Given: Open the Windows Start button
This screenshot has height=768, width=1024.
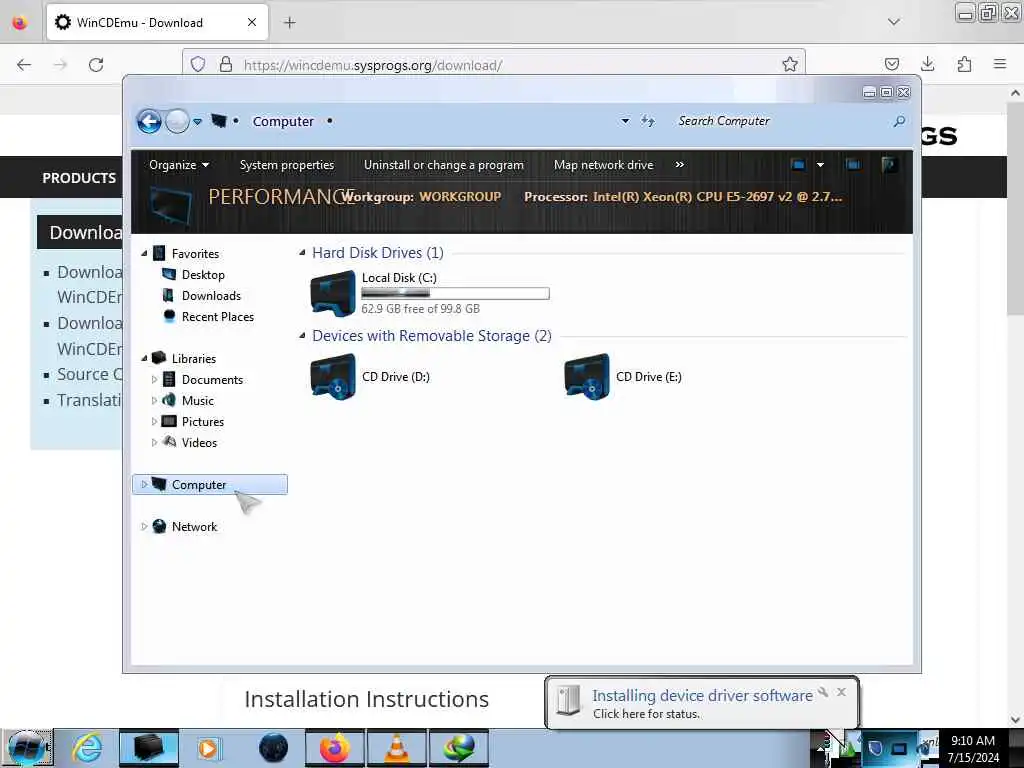Looking at the screenshot, I should click(26, 748).
